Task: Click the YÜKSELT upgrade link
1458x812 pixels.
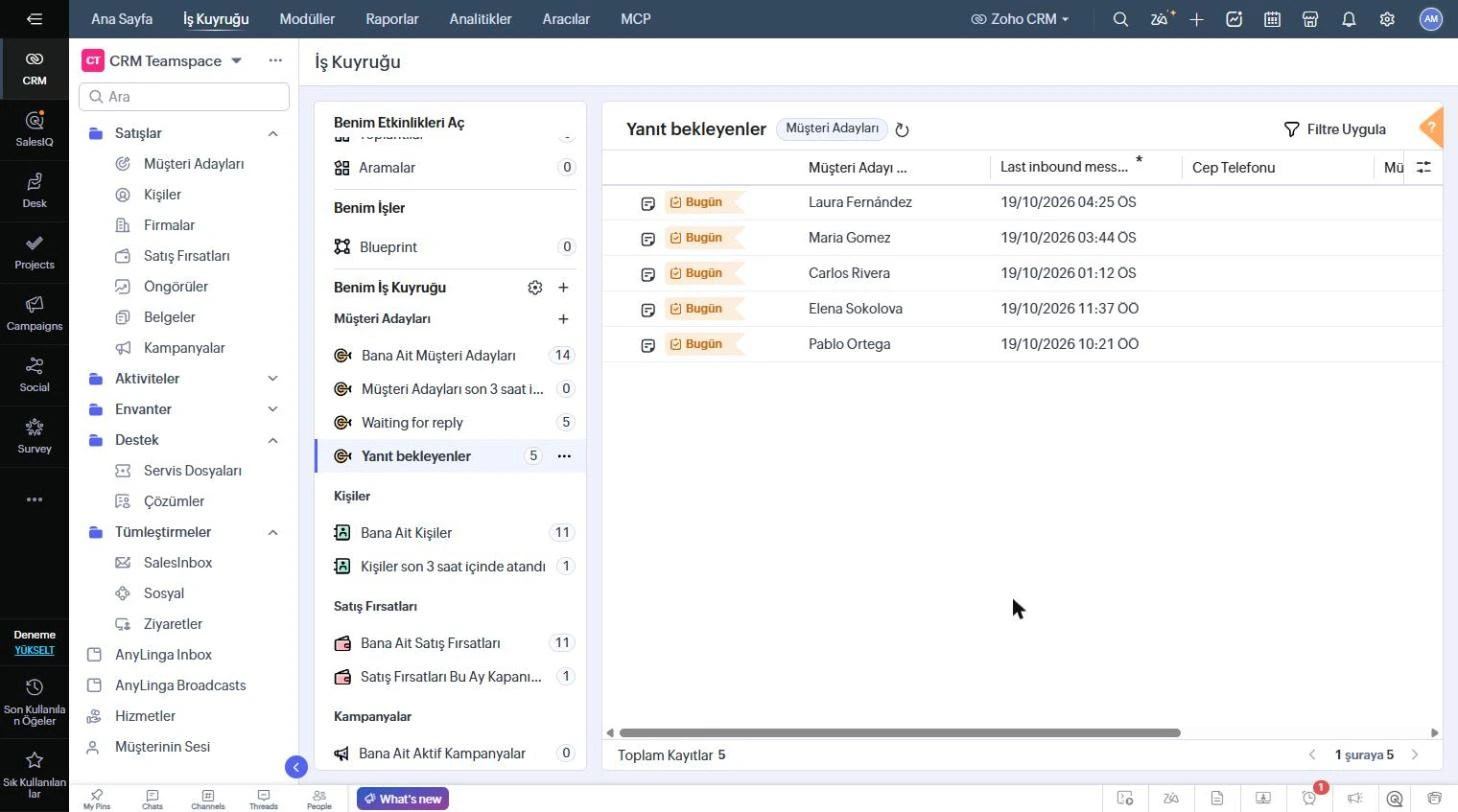Action: 34,650
